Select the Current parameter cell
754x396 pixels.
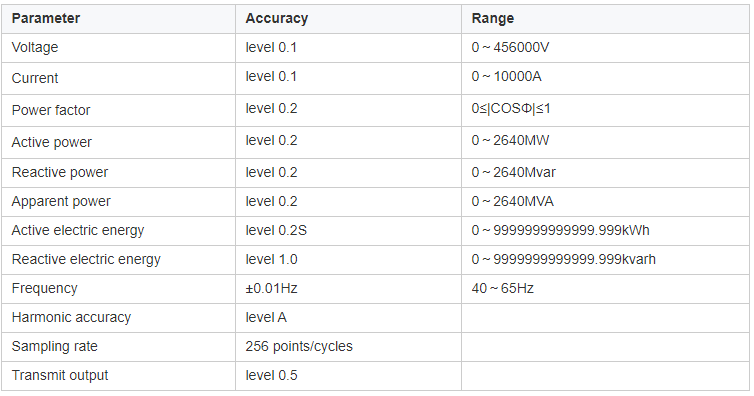pos(118,78)
